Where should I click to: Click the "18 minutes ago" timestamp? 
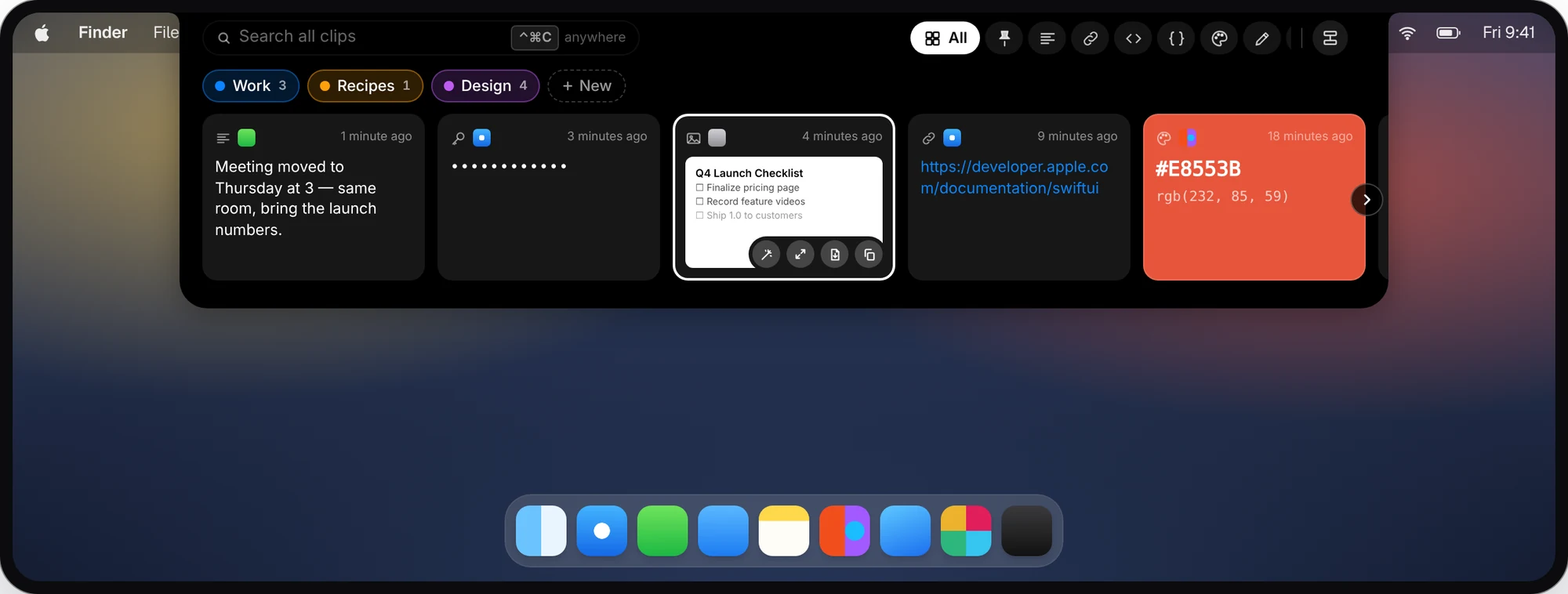(x=1310, y=136)
